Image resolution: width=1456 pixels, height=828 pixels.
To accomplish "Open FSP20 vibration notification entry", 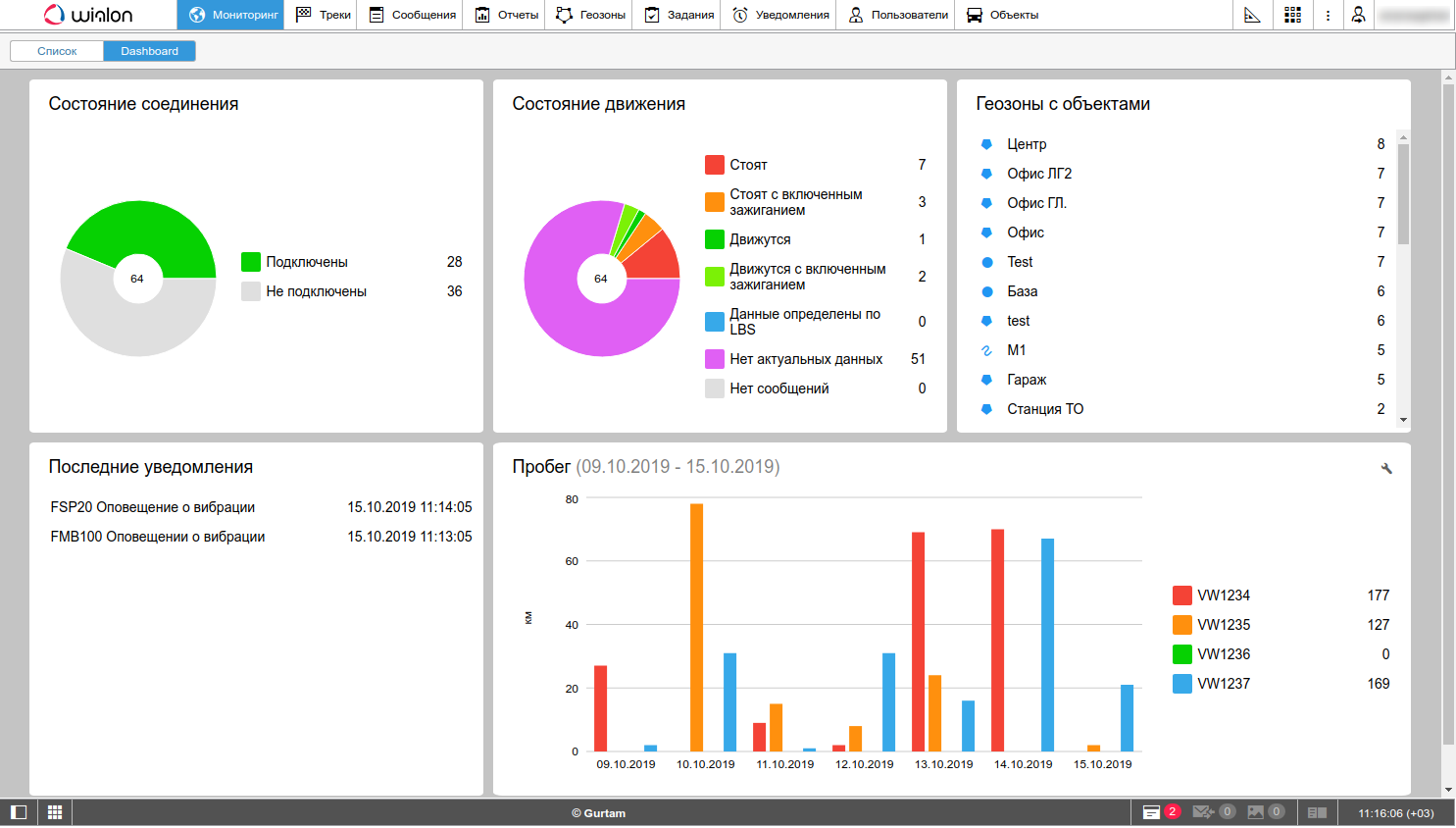I will (153, 507).
